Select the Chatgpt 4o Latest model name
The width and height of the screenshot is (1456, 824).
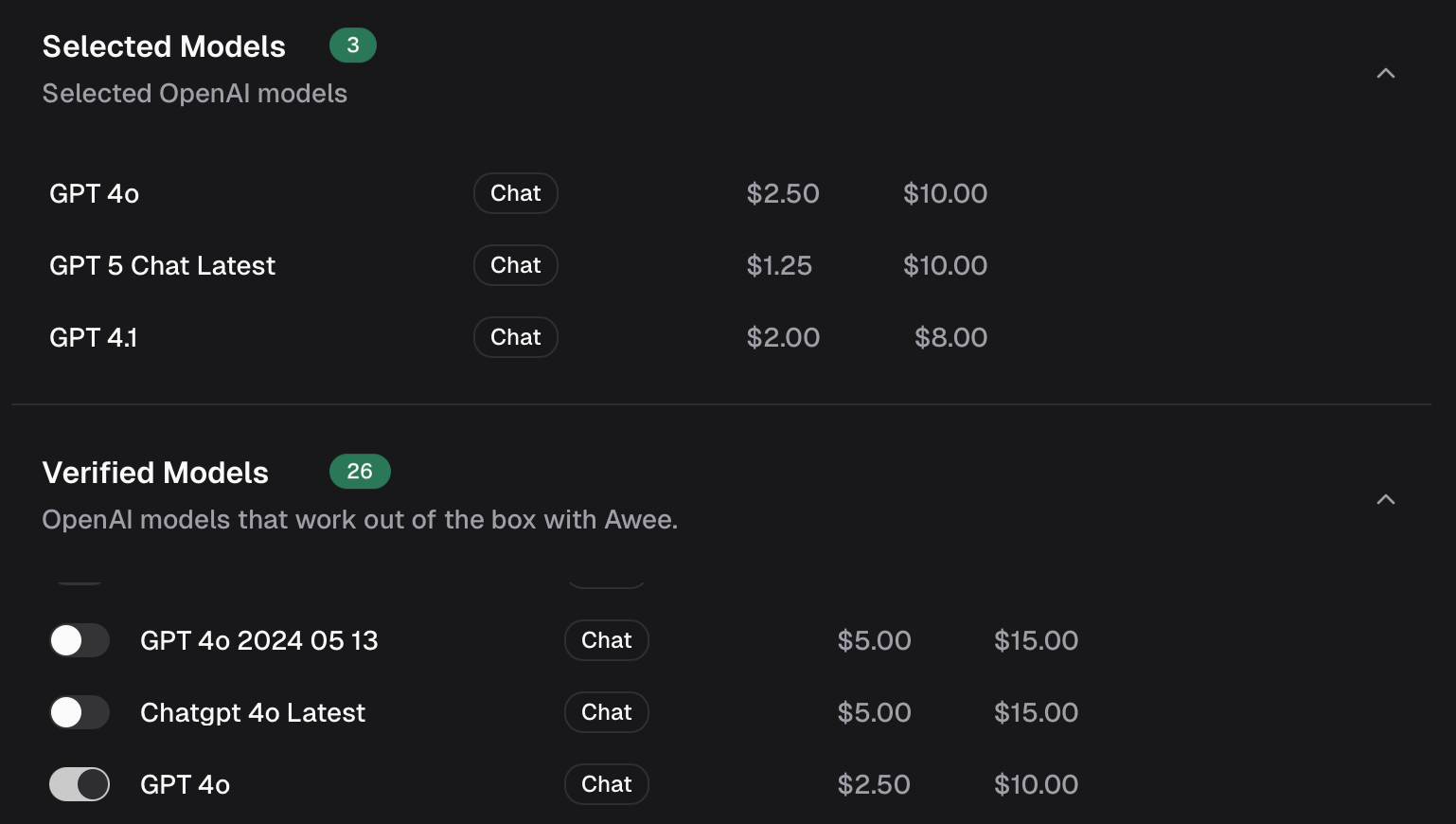point(252,712)
